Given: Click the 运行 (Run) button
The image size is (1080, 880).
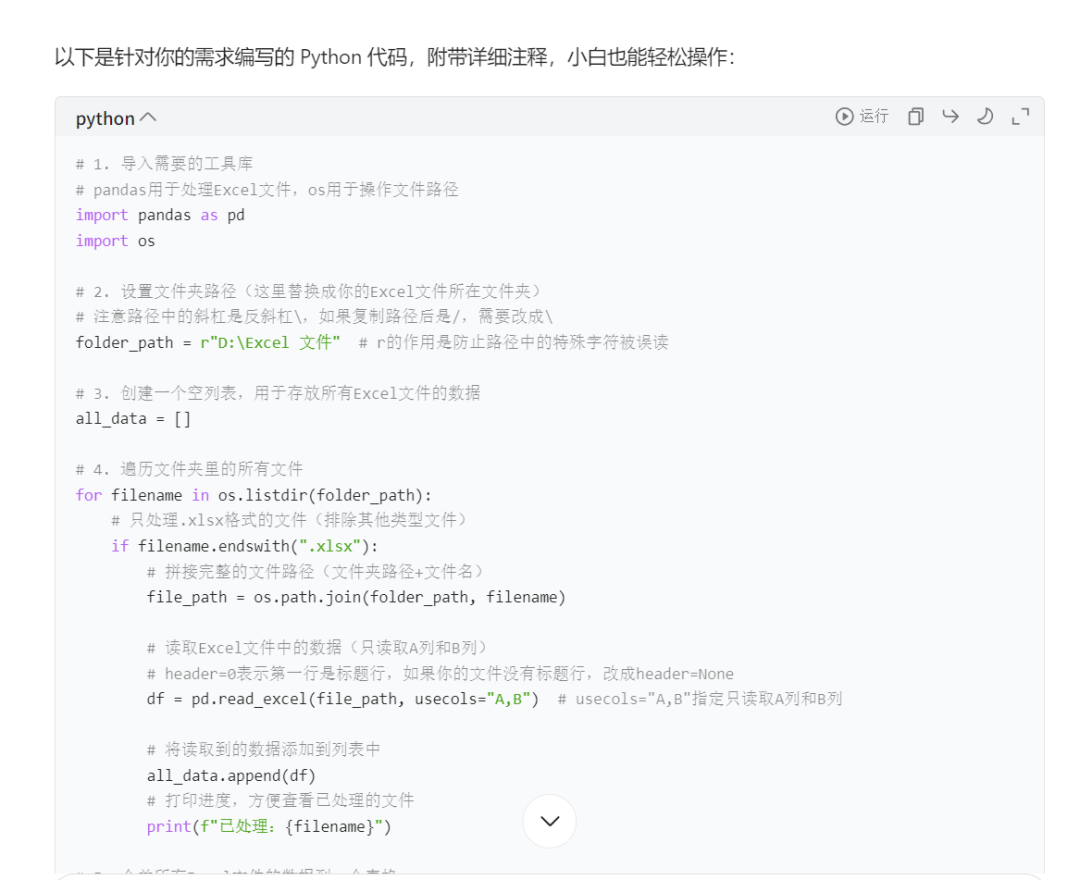Looking at the screenshot, I should point(872,116).
